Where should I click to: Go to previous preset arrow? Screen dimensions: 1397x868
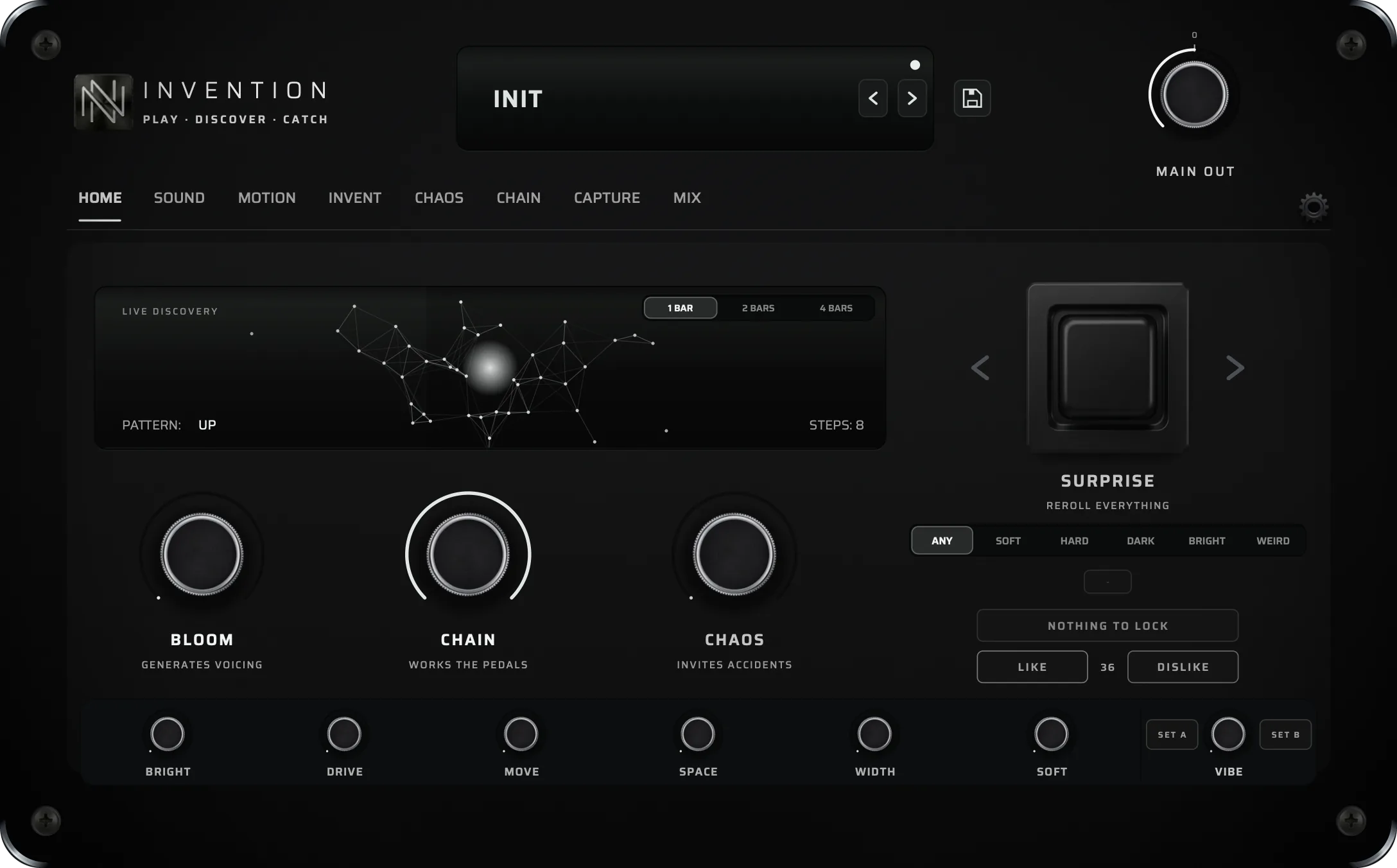click(873, 98)
